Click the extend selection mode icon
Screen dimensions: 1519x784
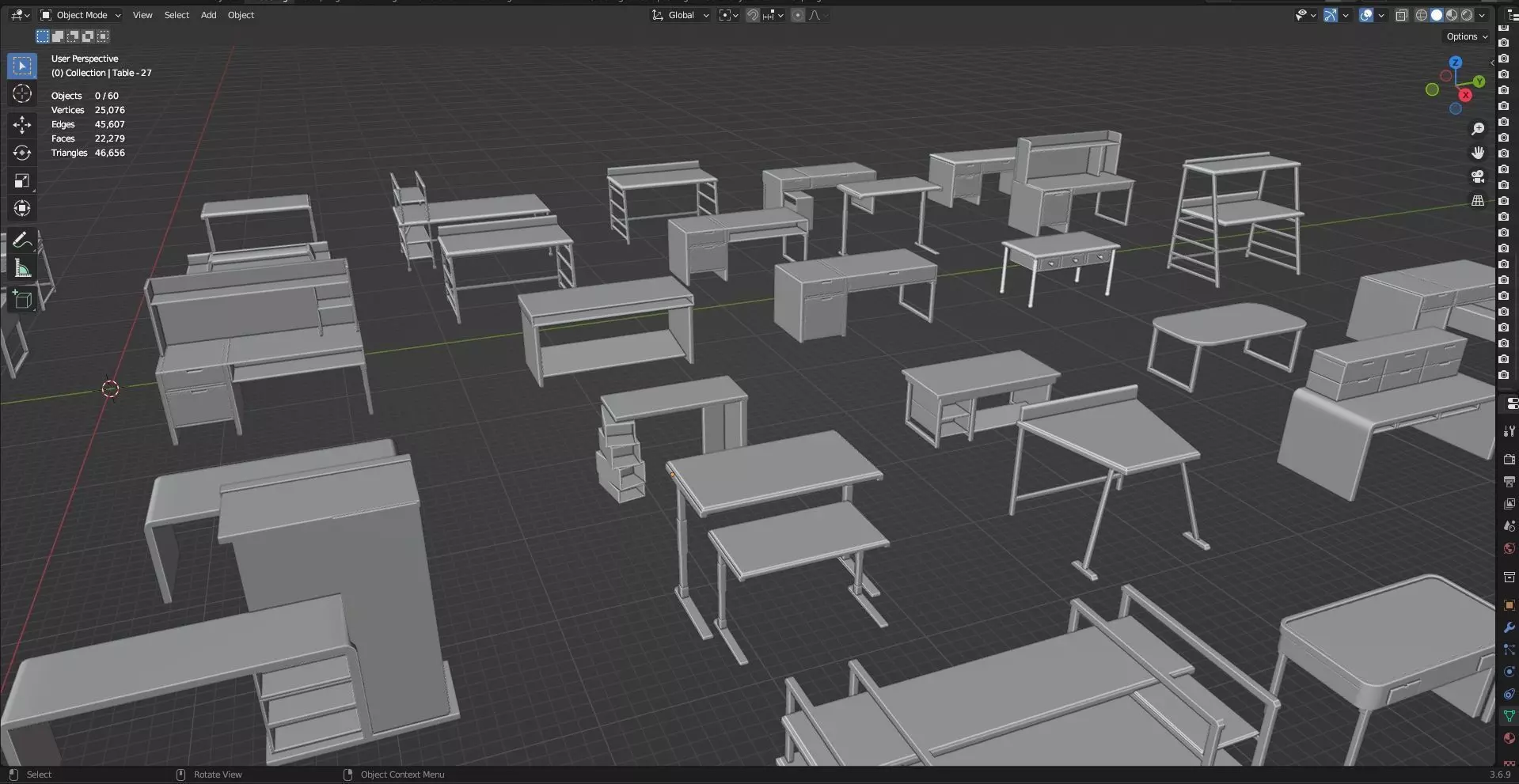tap(58, 36)
